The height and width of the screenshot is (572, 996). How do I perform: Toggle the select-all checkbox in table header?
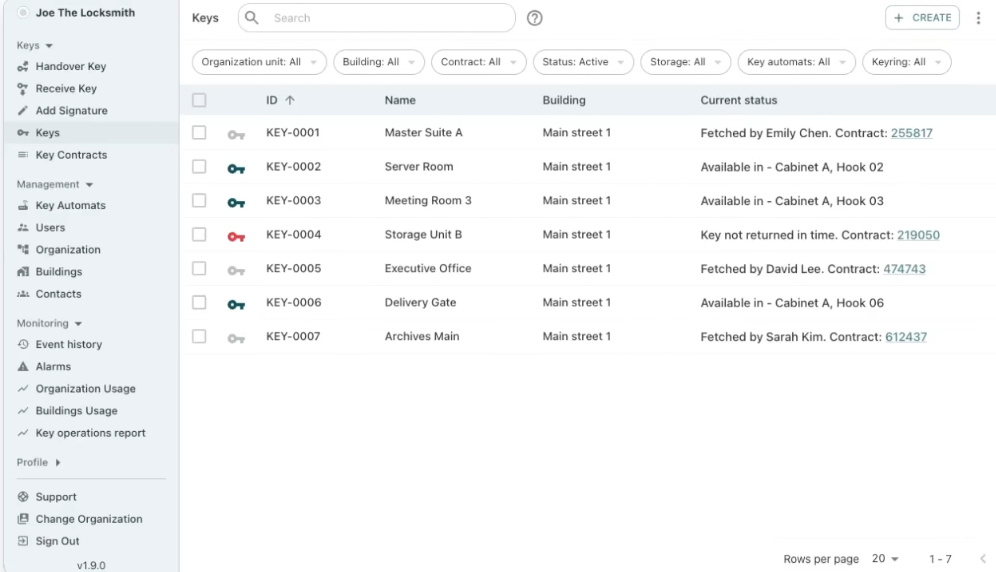(199, 100)
